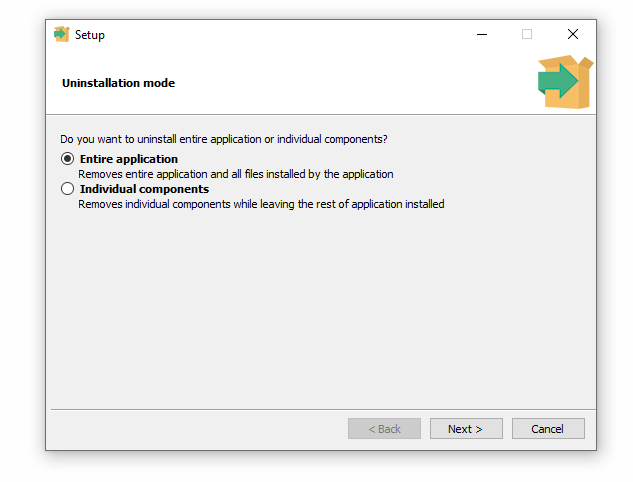Click the green arrow box logo in header
633x482 pixels.
click(564, 82)
